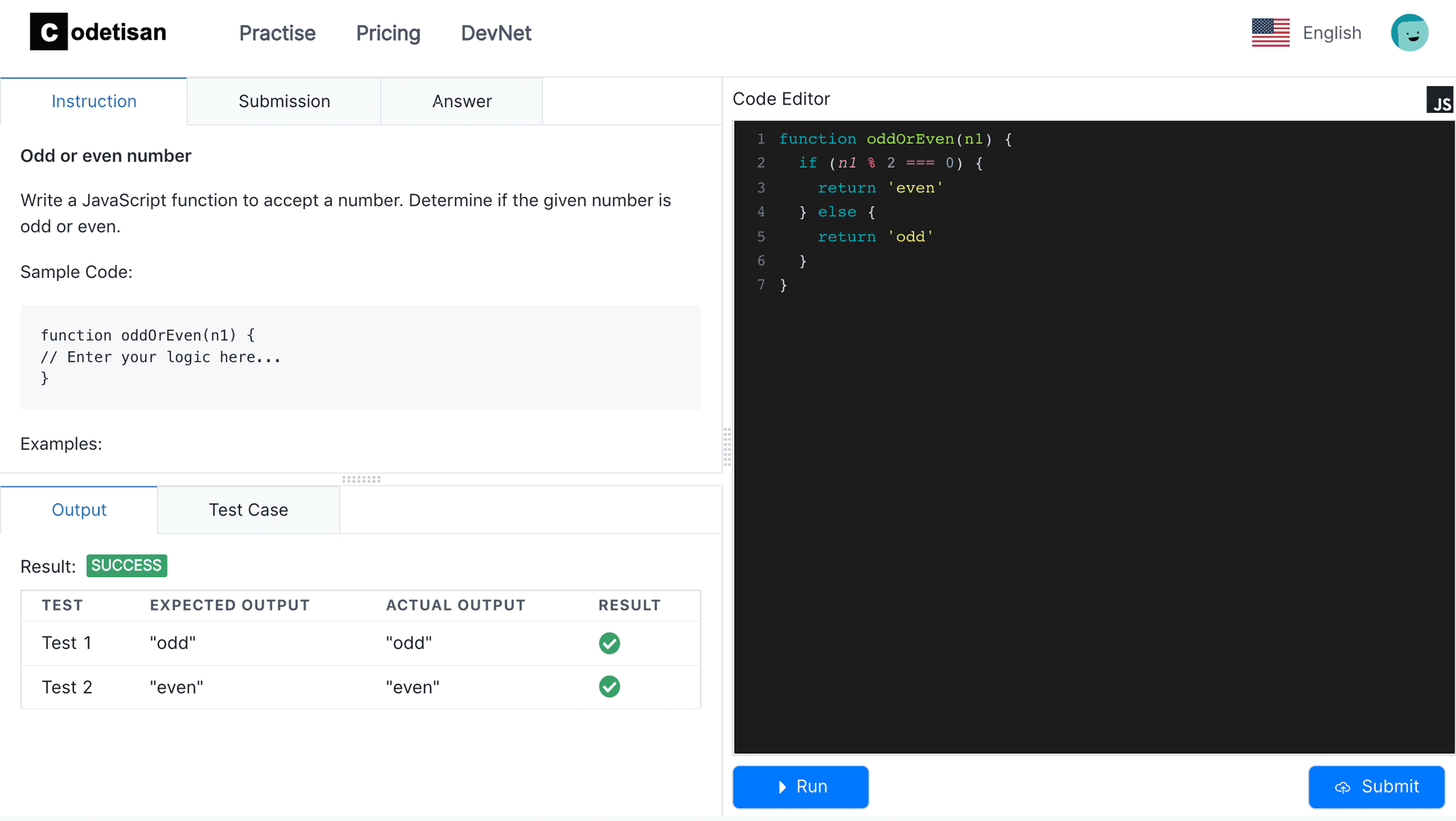Click the US flag icon

pos(1270,33)
